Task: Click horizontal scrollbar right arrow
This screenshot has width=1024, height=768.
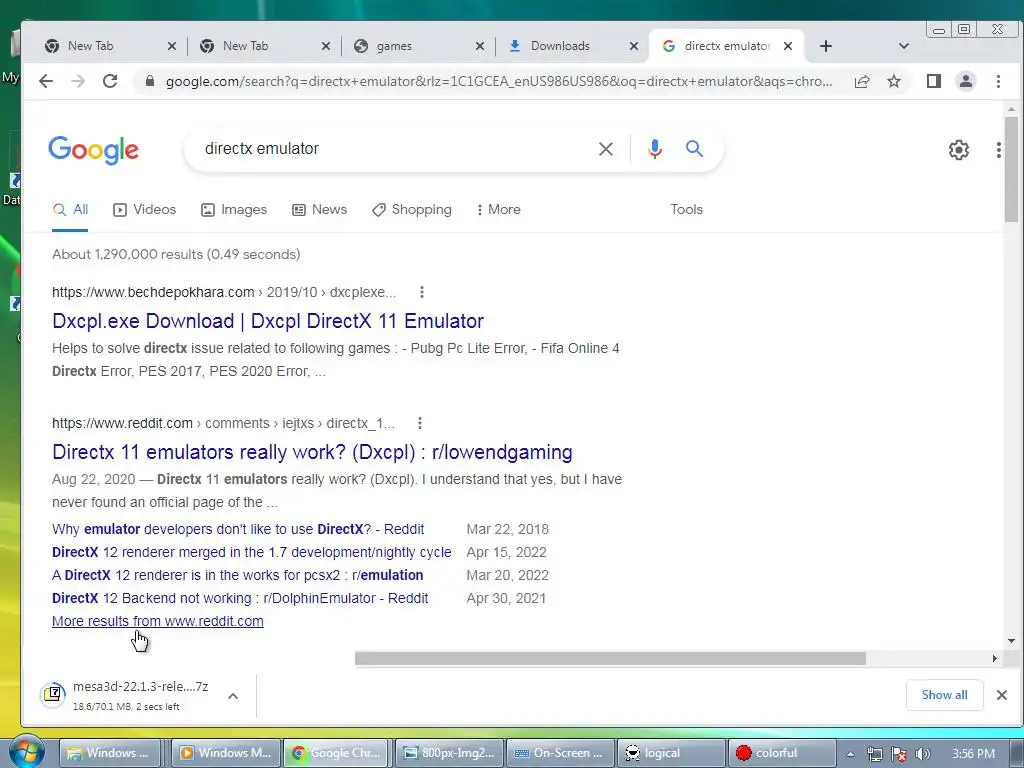Action: click(x=995, y=658)
